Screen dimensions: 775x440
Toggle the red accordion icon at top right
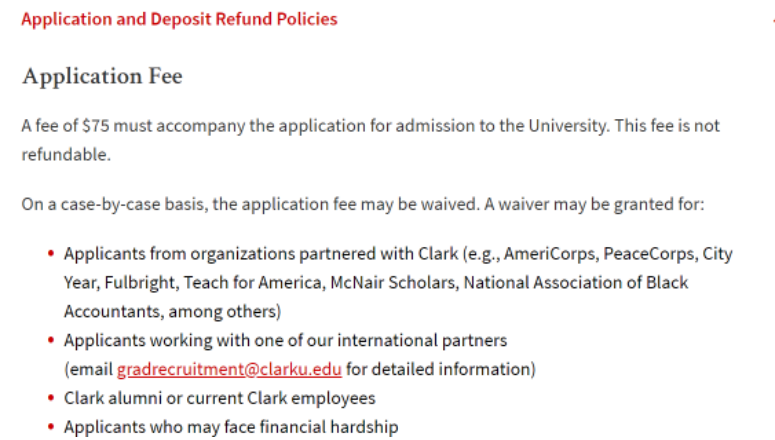[x=773, y=21]
